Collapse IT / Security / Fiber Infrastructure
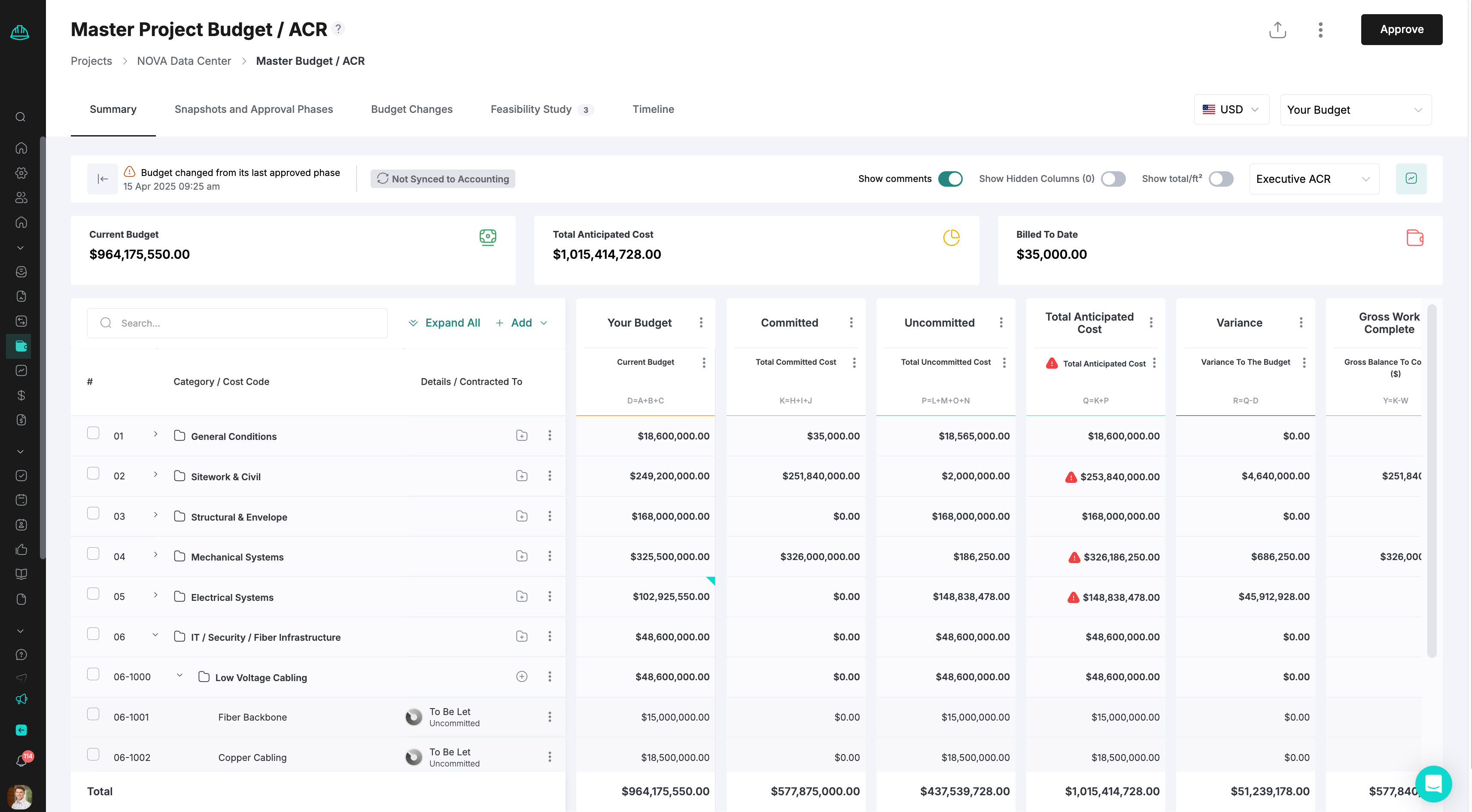 point(155,635)
